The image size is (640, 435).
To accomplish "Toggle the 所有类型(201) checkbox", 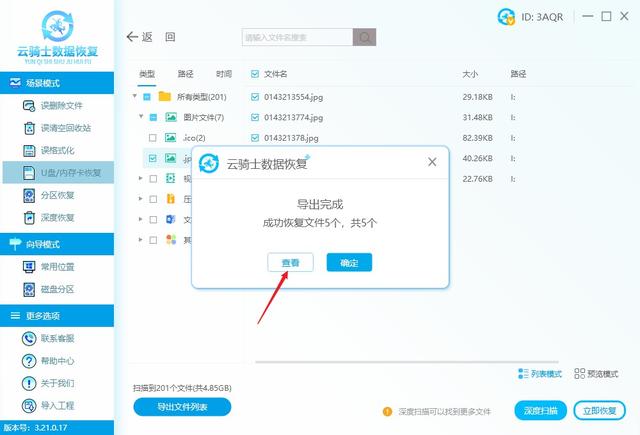I will tap(147, 97).
